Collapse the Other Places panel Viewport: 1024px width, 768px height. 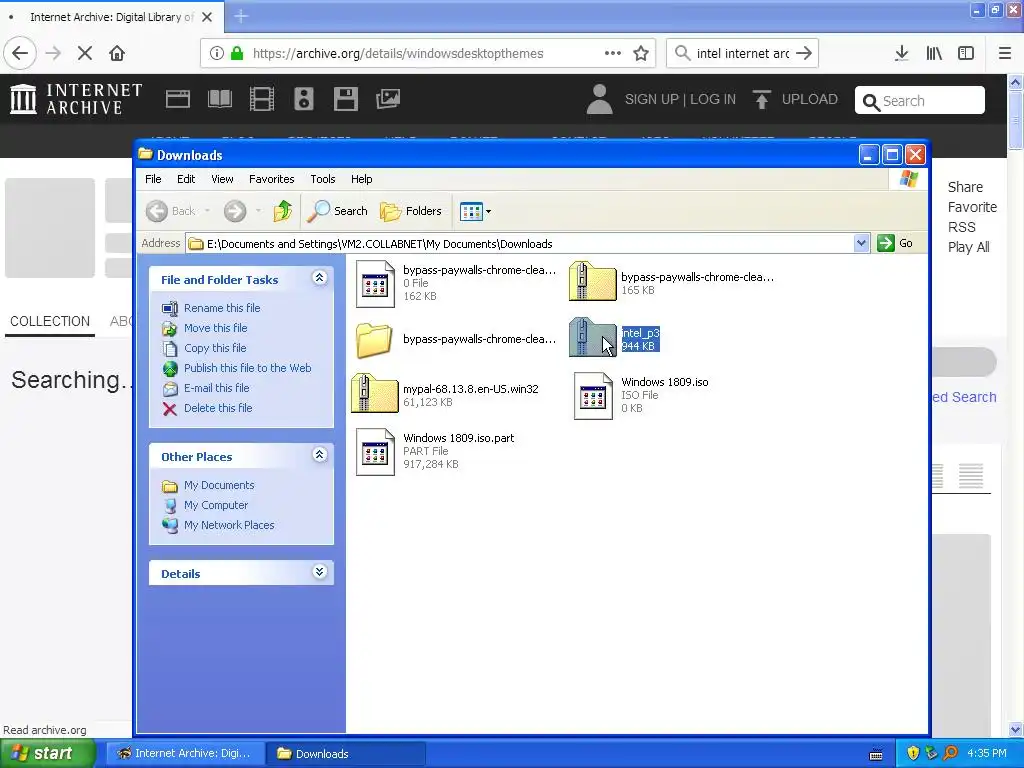coord(319,455)
